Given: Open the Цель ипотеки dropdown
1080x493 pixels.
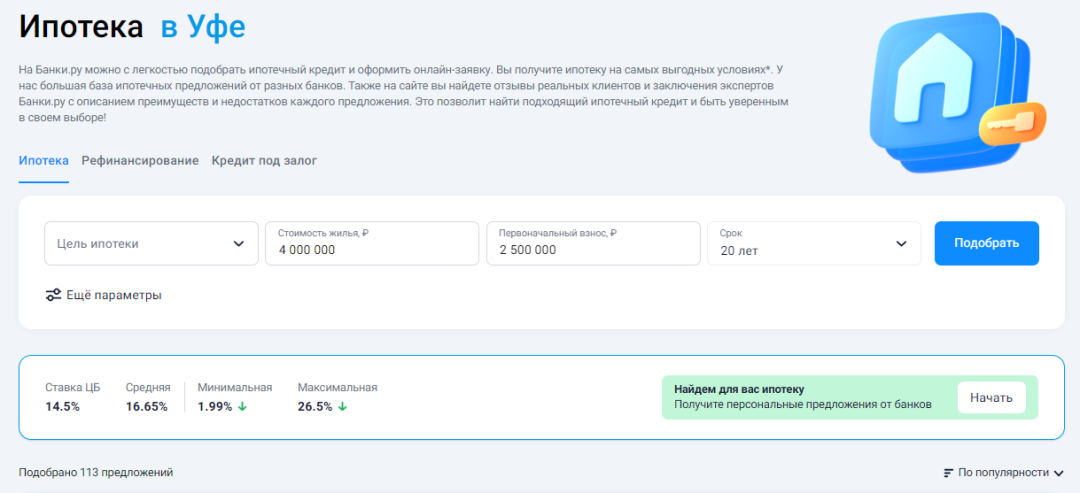Looking at the screenshot, I should (152, 243).
